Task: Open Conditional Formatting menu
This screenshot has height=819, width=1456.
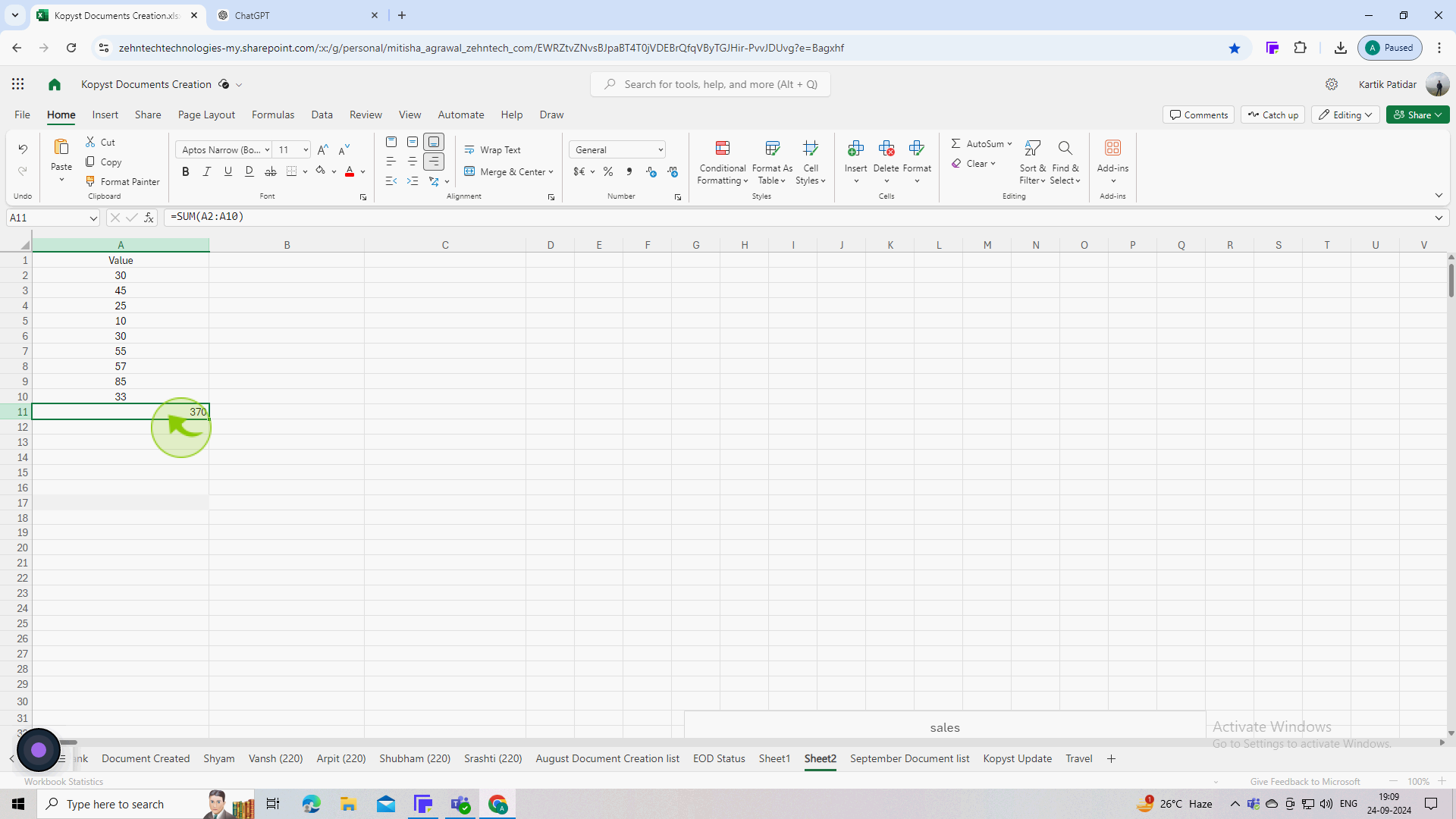Action: click(x=723, y=162)
